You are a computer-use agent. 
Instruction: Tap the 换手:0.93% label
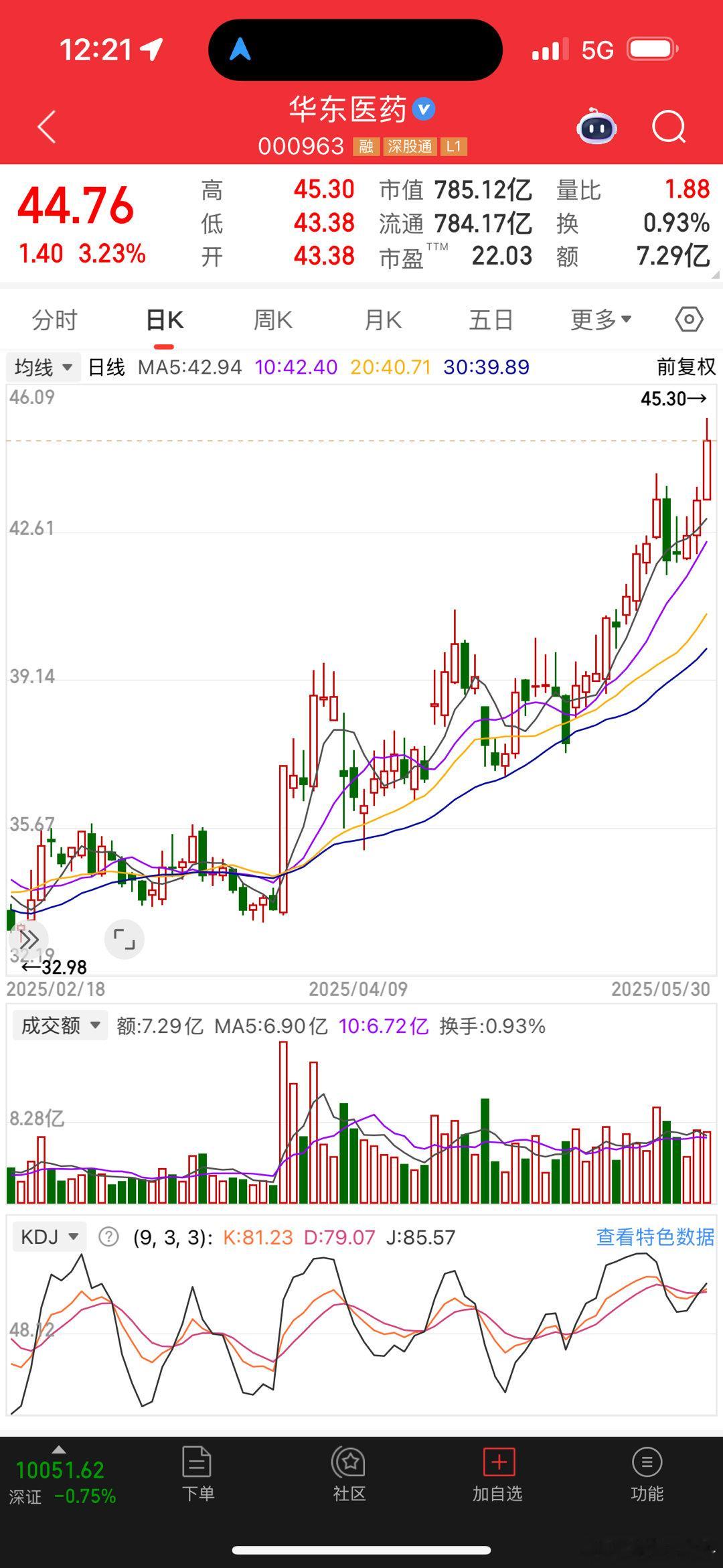coord(492,1026)
